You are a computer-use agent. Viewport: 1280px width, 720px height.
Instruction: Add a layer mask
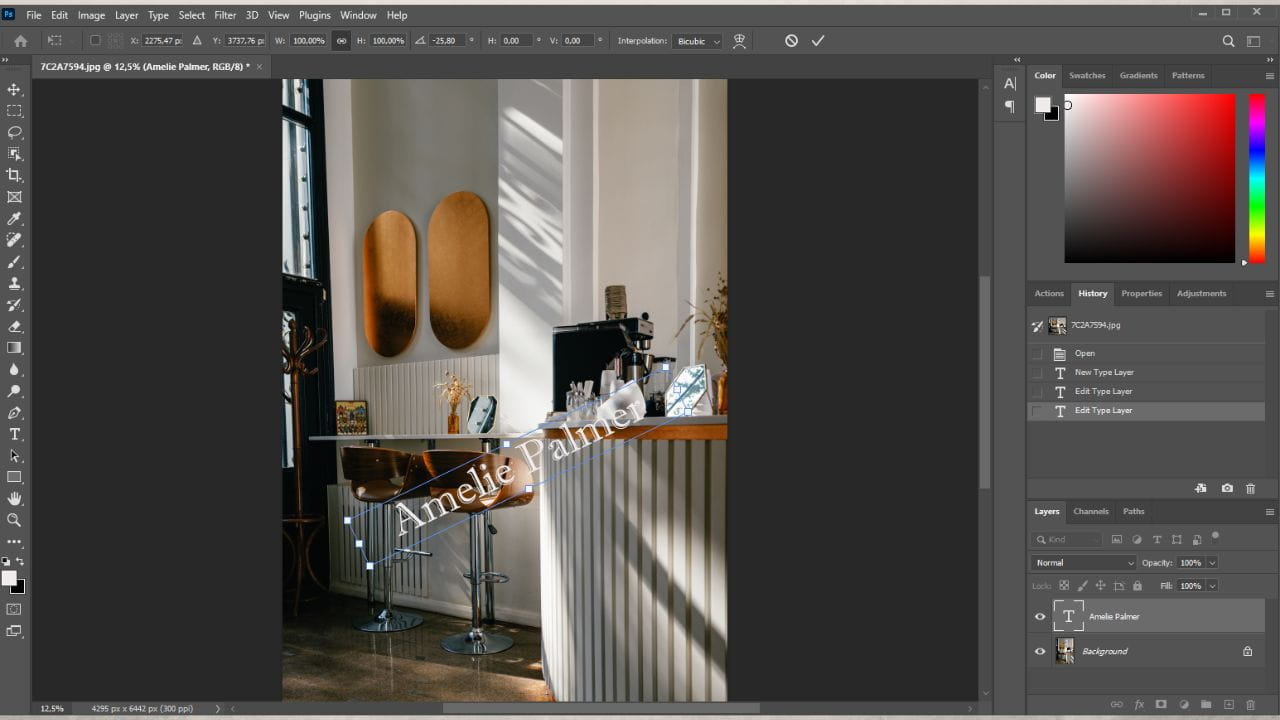click(1161, 705)
